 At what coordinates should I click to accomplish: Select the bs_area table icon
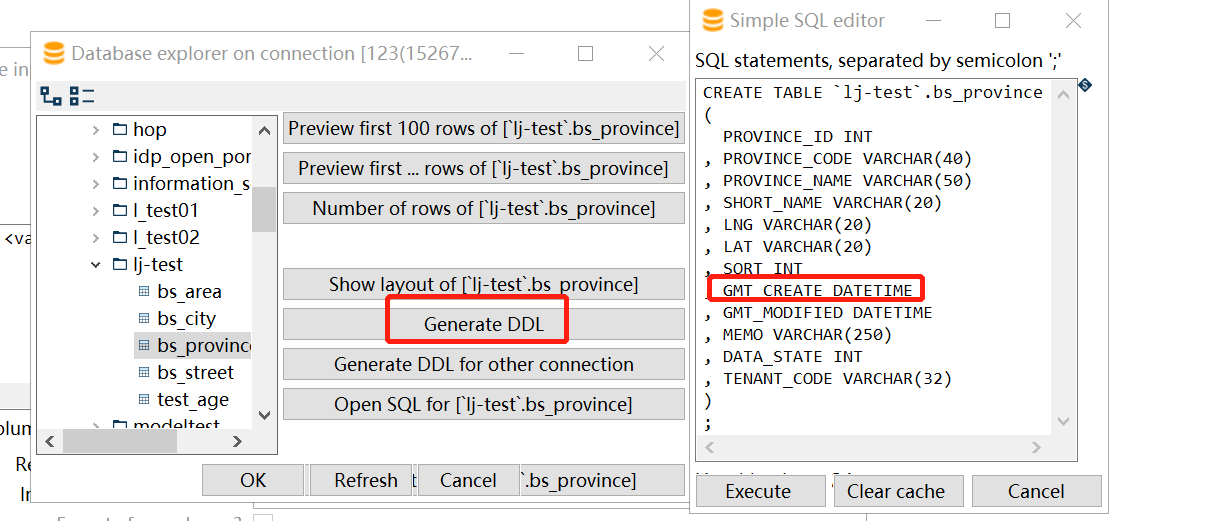pos(142,292)
